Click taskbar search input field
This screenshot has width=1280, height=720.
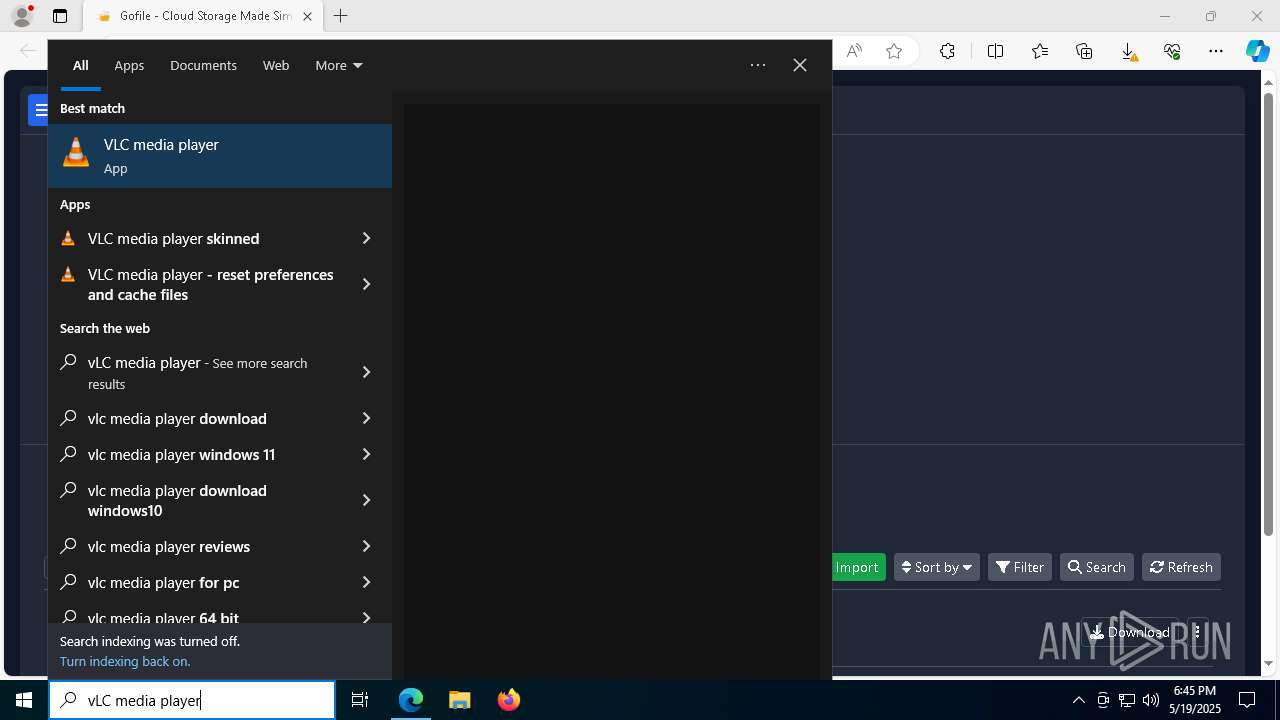[x=192, y=700]
